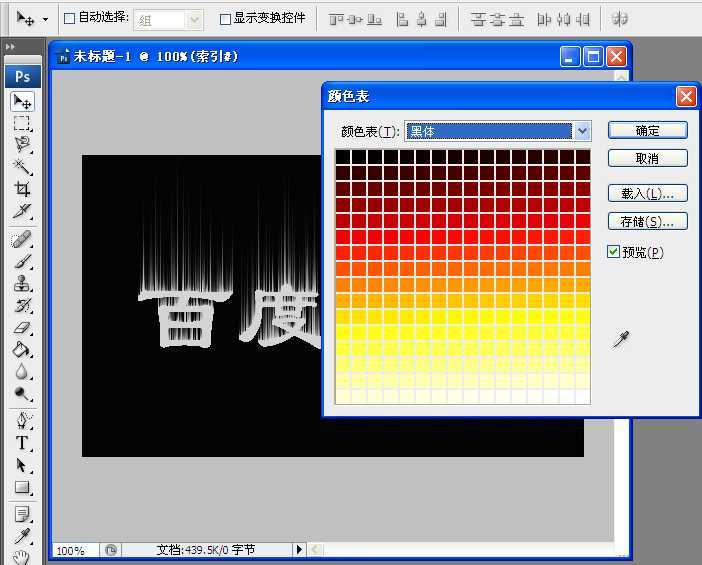Viewport: 702px width, 565px height.
Task: Open the 颜色表 preset dropdown
Action: [582, 131]
